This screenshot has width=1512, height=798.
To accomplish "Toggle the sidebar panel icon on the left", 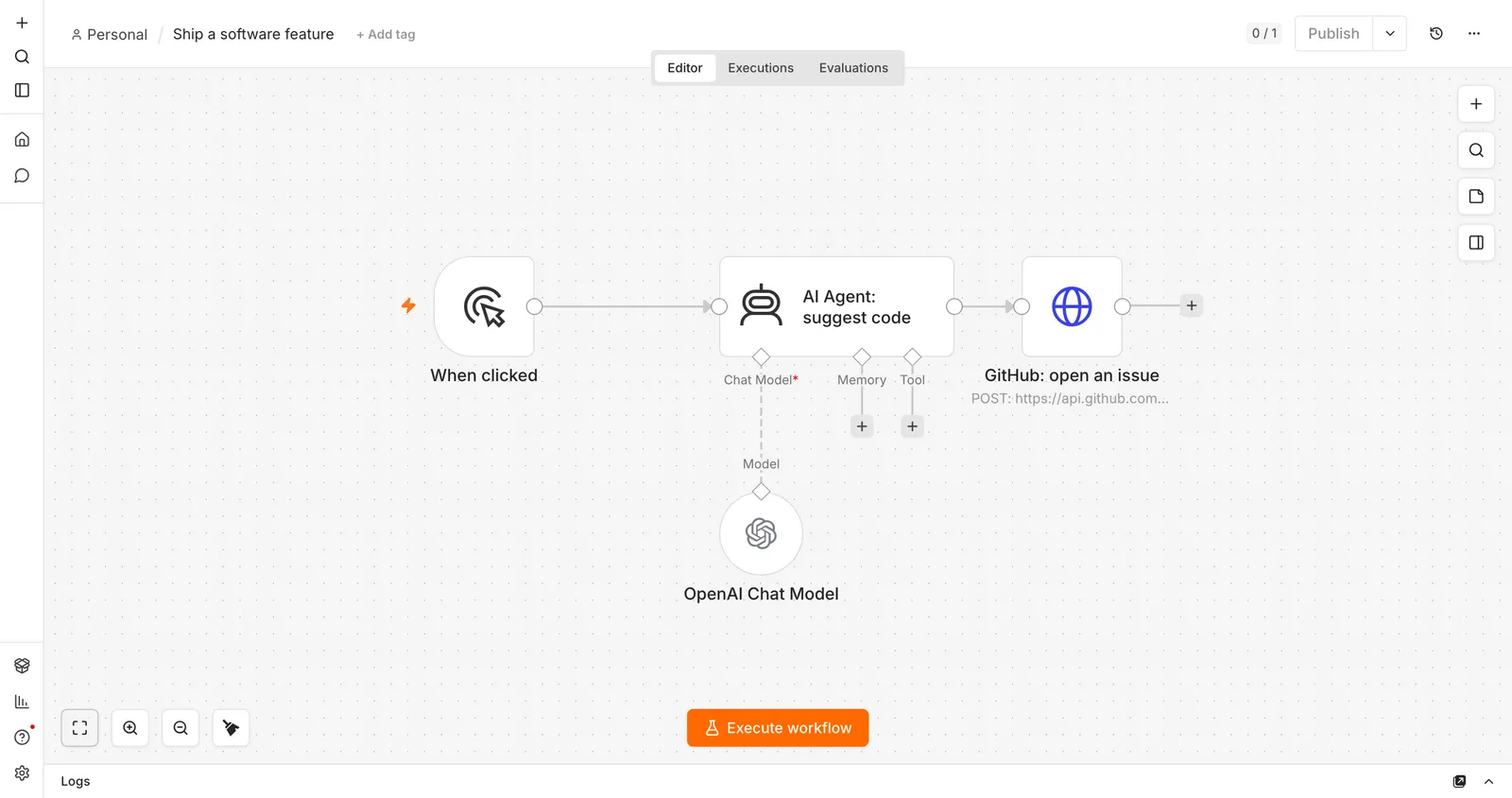I will click(22, 91).
